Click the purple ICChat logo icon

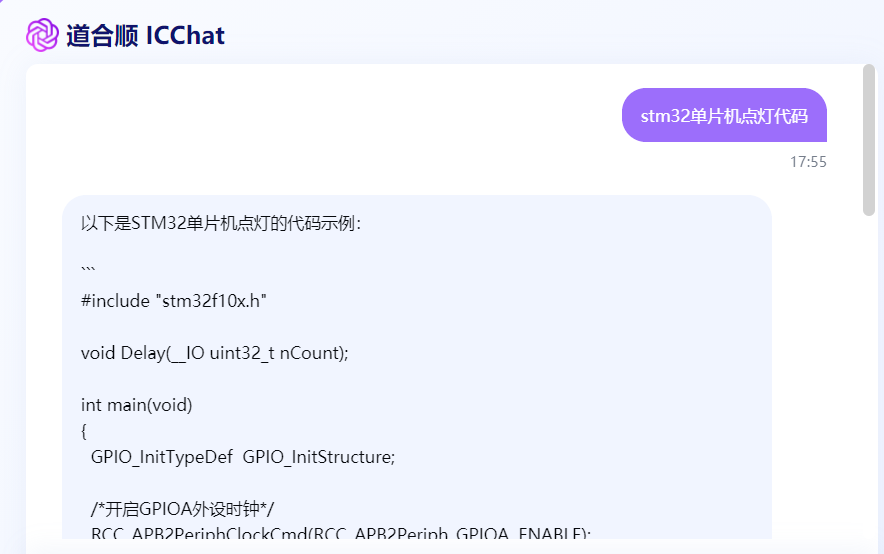[x=42, y=35]
